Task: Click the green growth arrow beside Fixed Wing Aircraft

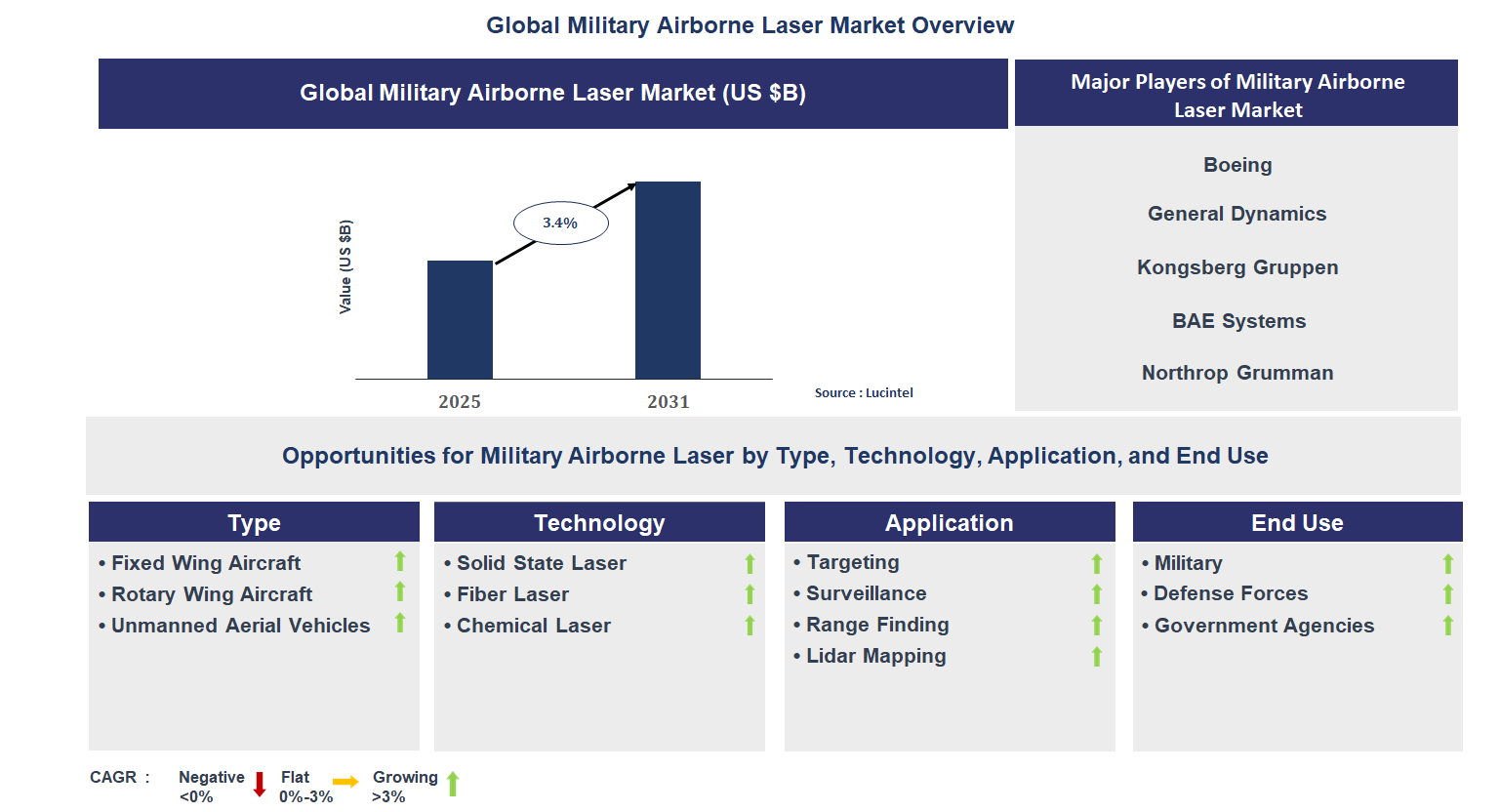Action: (x=401, y=563)
